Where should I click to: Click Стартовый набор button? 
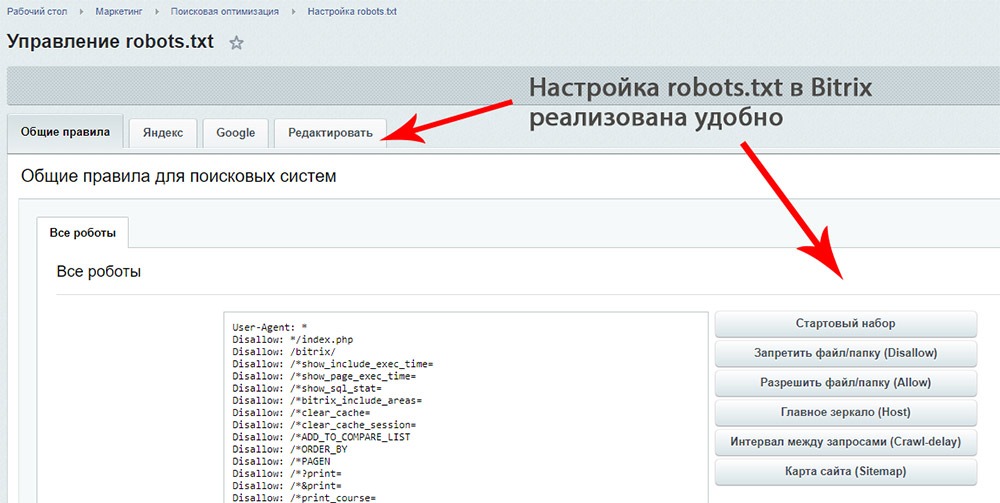[x=846, y=324]
